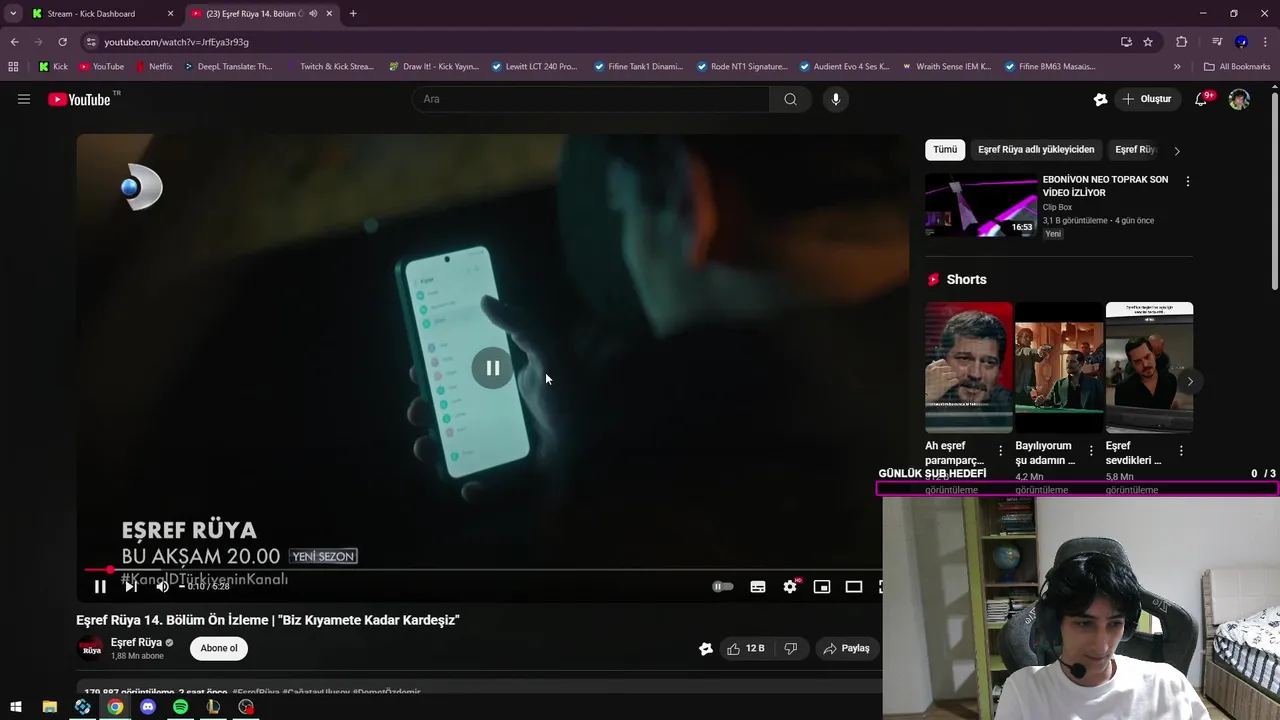Open player settings gear
Image resolution: width=1280 pixels, height=720 pixels.
pos(790,587)
